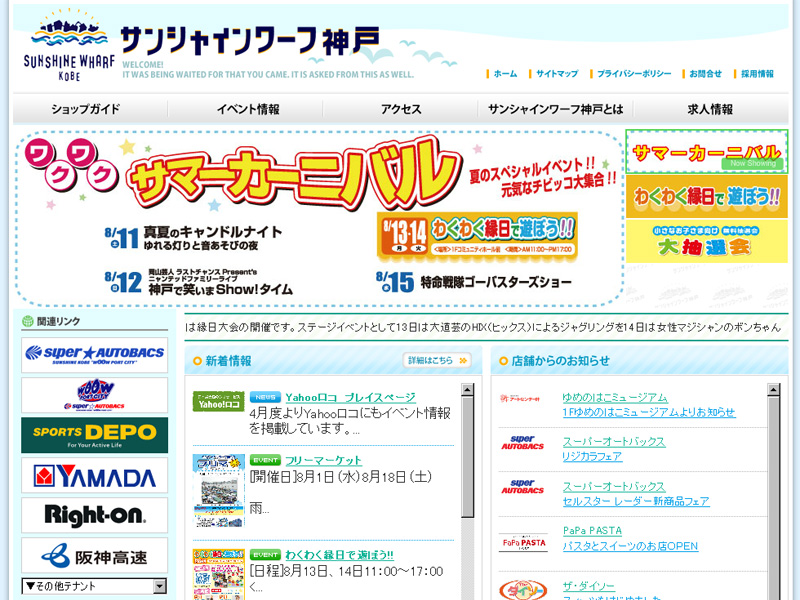Open ショップガイド in the main menu

(85, 109)
